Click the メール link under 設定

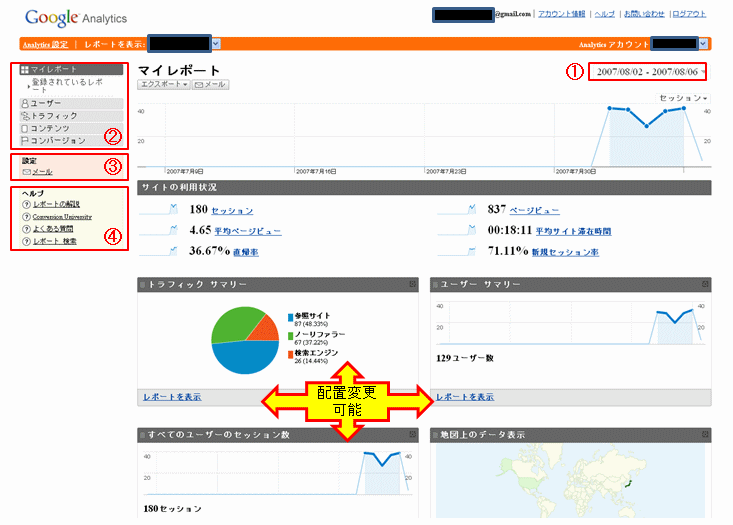pos(43,172)
